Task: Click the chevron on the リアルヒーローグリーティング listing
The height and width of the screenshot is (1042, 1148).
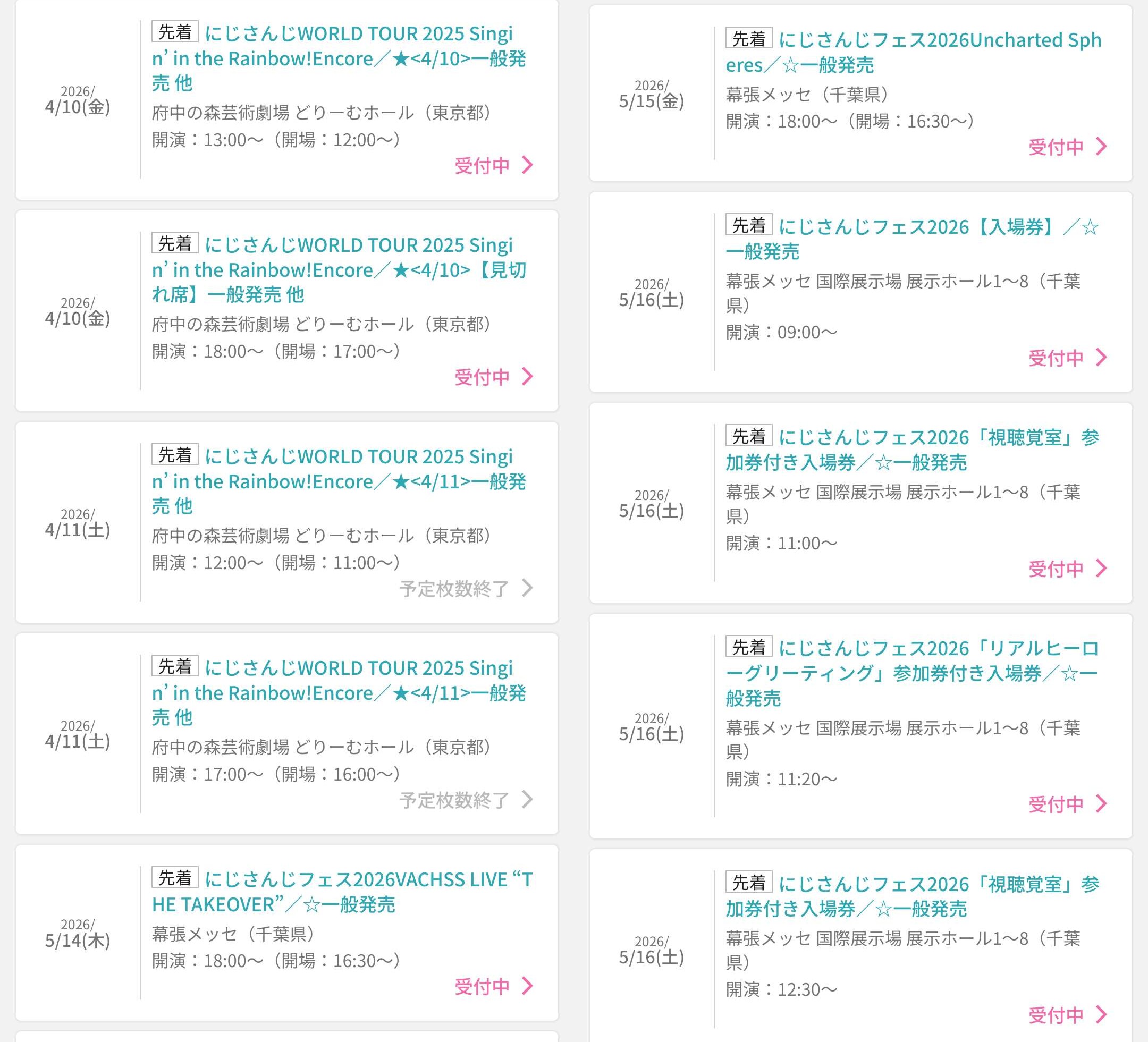Action: tap(1102, 803)
